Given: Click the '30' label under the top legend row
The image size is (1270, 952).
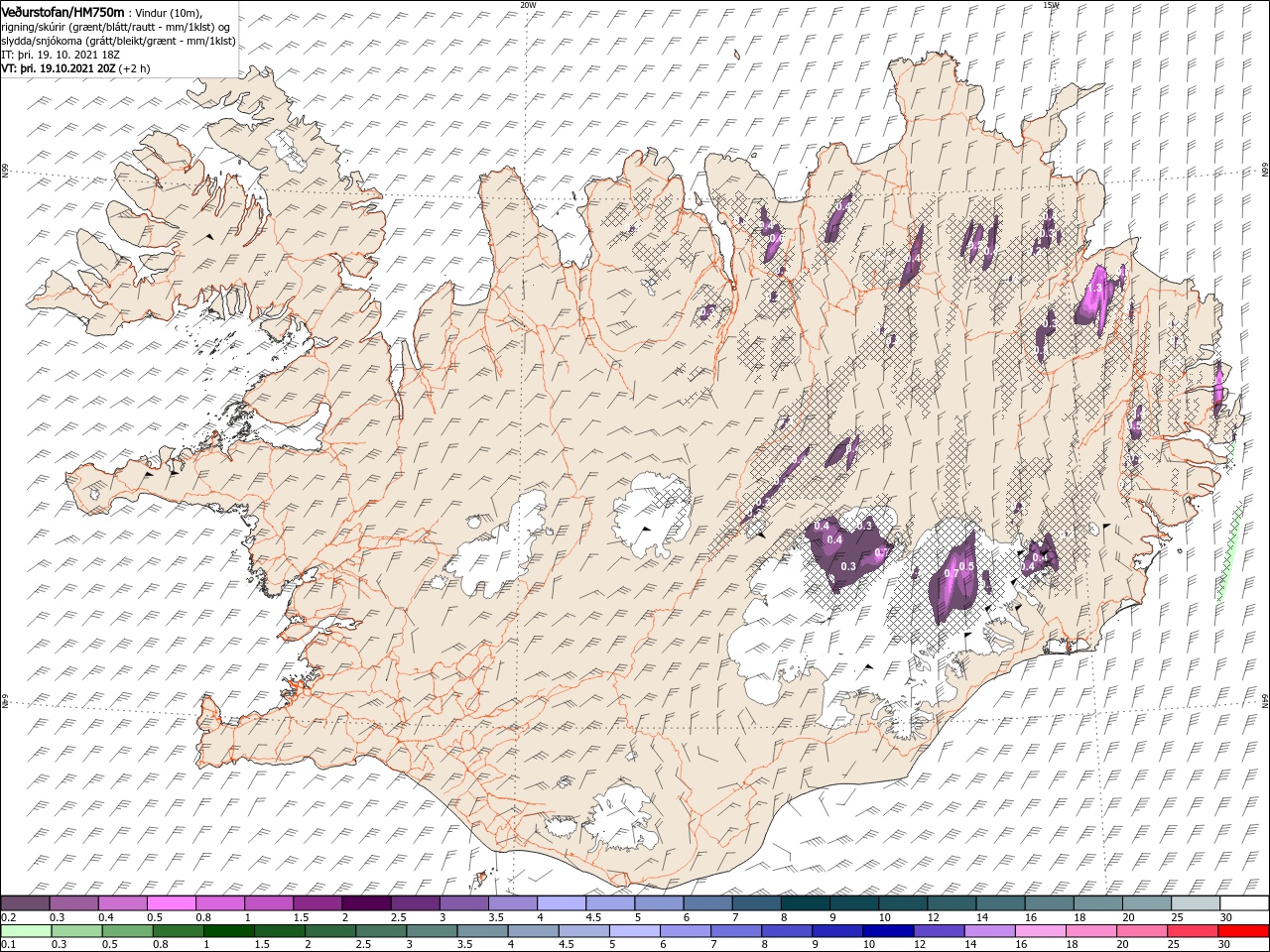Looking at the screenshot, I should coord(1225,917).
